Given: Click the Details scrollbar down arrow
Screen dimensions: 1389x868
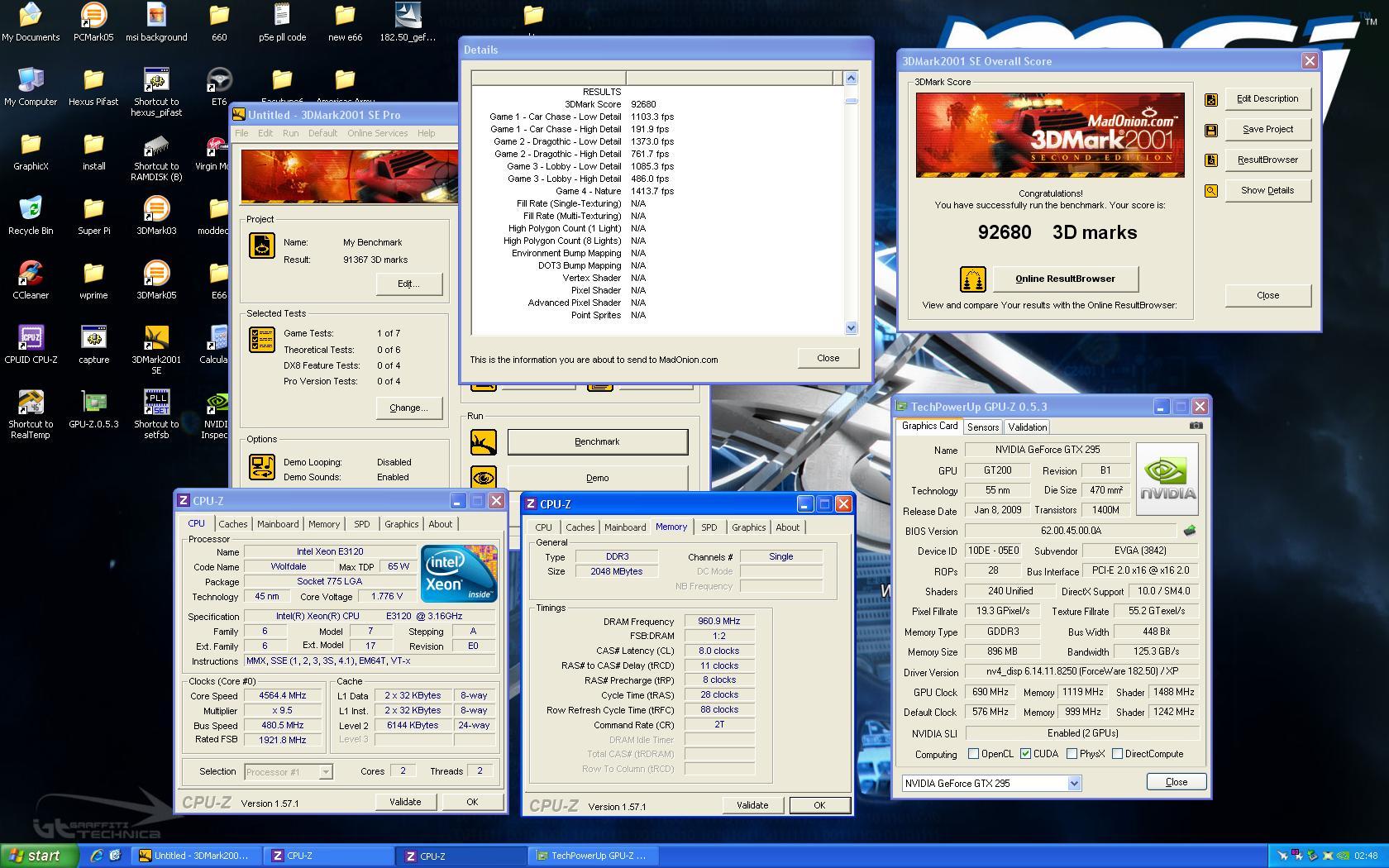Looking at the screenshot, I should (x=851, y=328).
